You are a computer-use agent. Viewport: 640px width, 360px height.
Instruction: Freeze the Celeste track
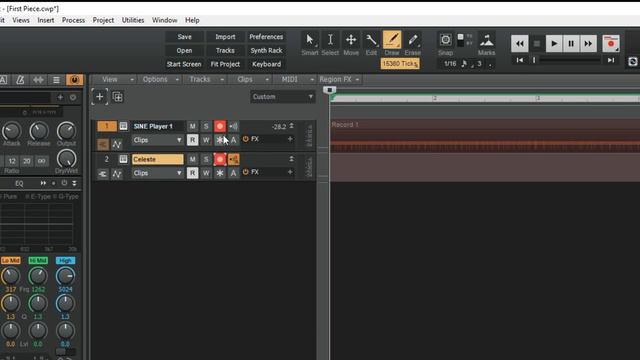220,173
